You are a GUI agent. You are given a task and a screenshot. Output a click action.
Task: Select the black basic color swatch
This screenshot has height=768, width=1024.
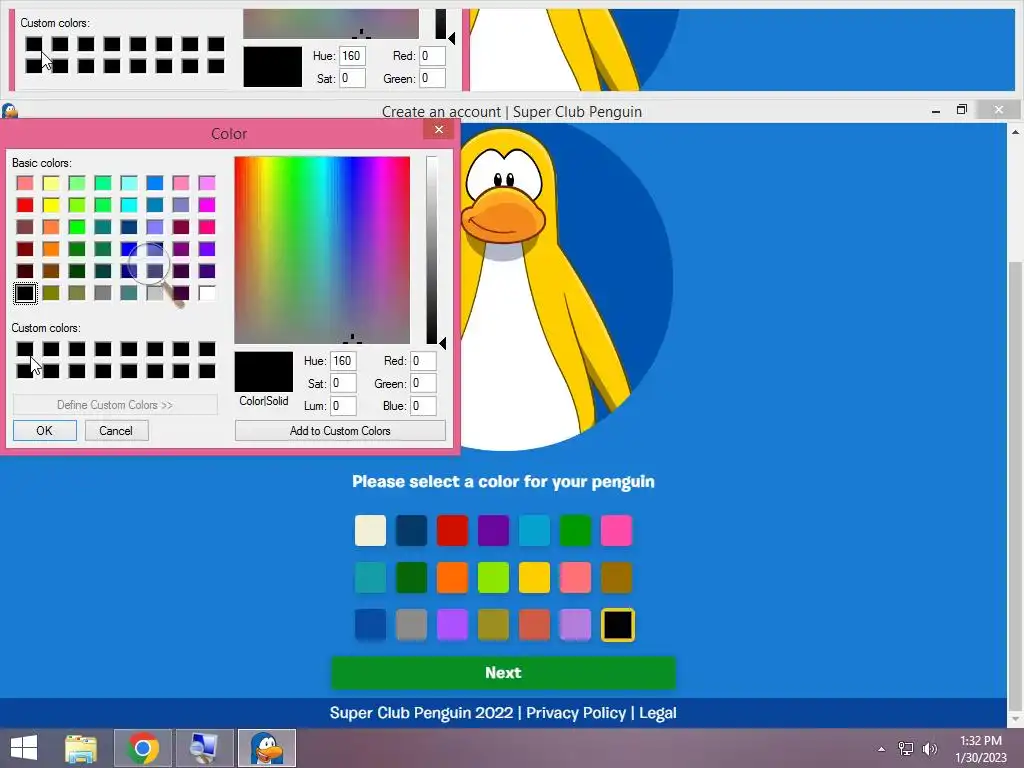tap(25, 293)
